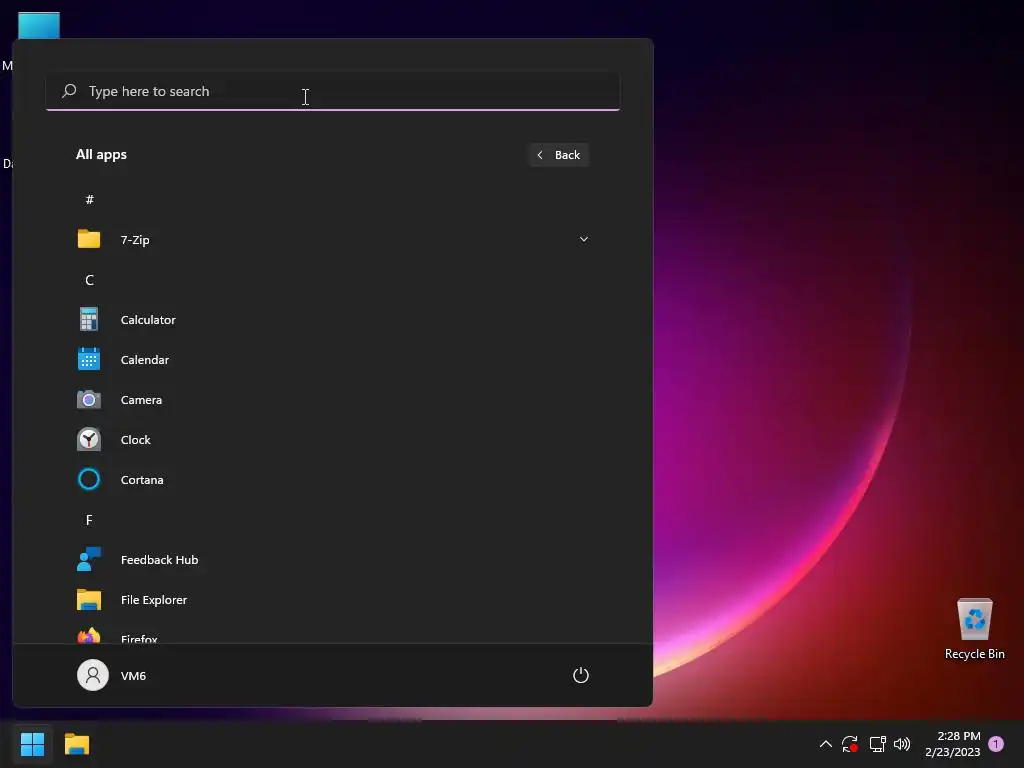Open the Camera app icon
Viewport: 1024px width, 768px height.
(89, 400)
